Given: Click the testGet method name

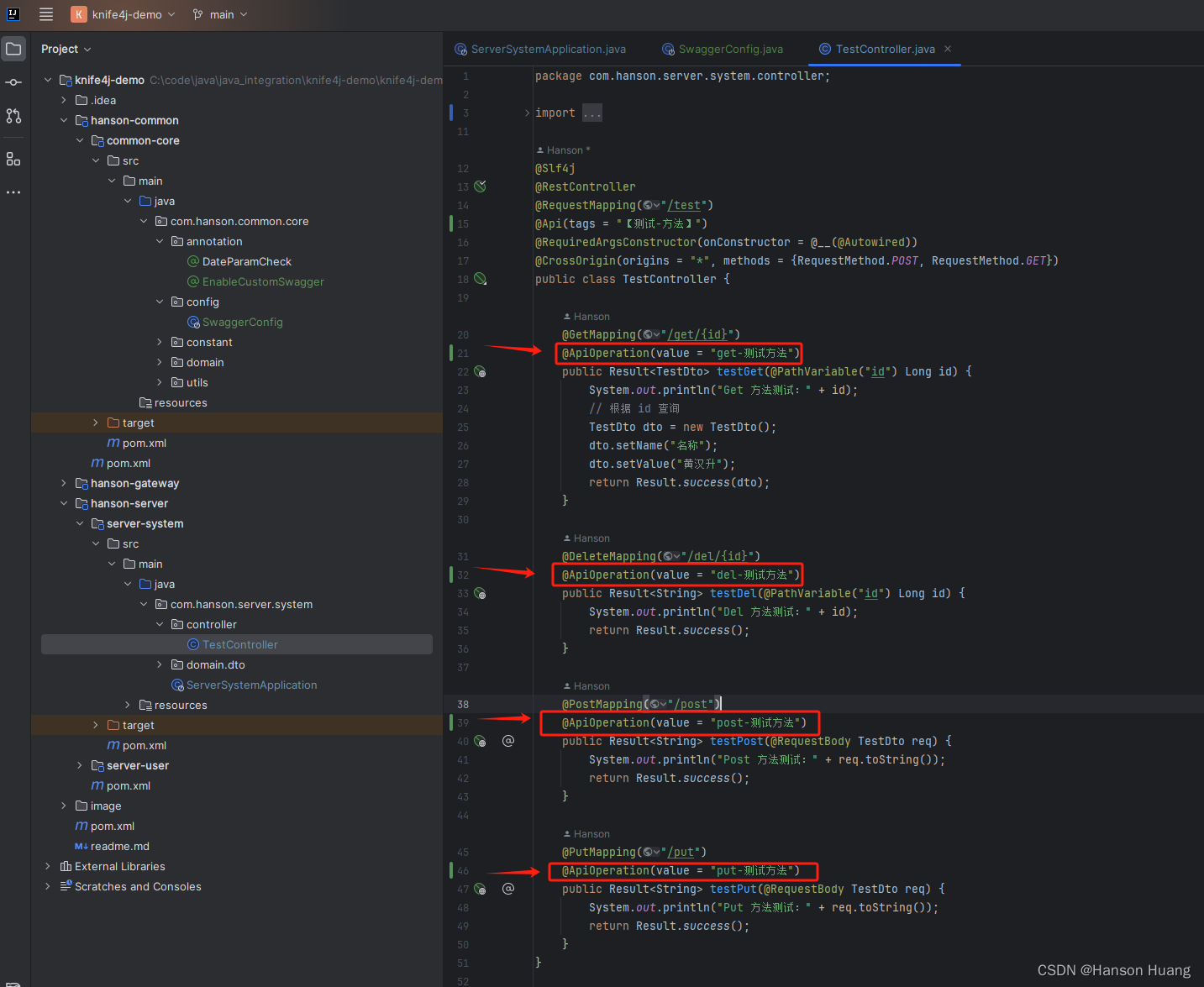Looking at the screenshot, I should click(740, 371).
